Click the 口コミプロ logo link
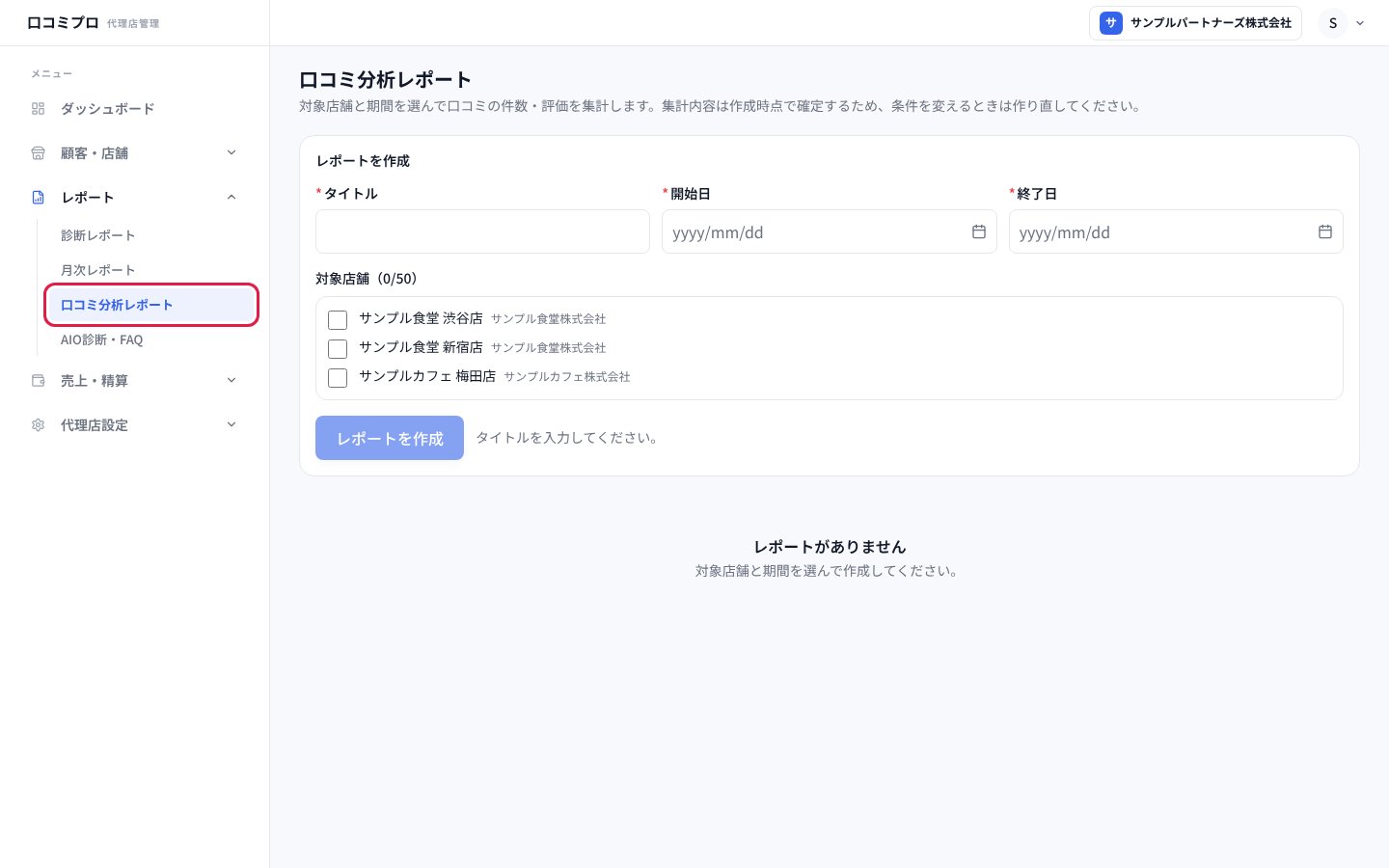This screenshot has width=1389, height=868. pyautogui.click(x=63, y=23)
